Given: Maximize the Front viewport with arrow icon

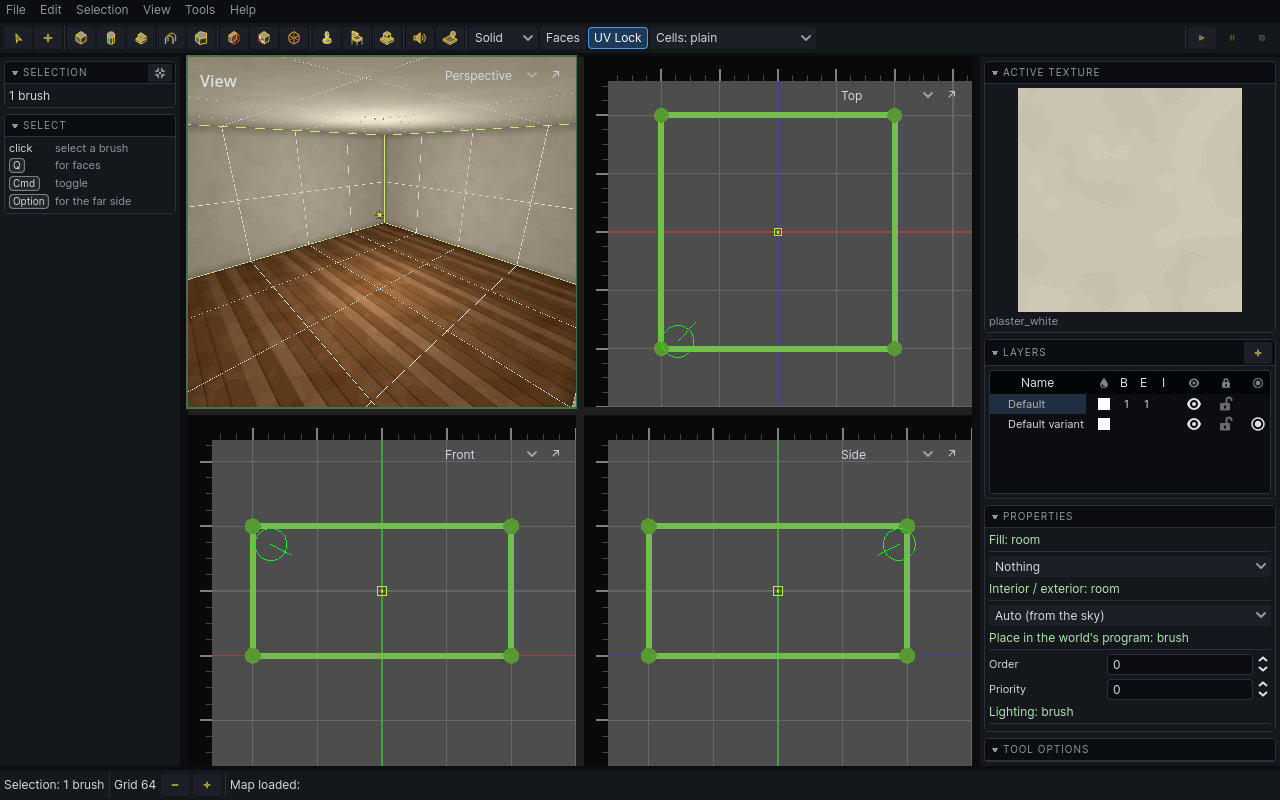Looking at the screenshot, I should 556,454.
